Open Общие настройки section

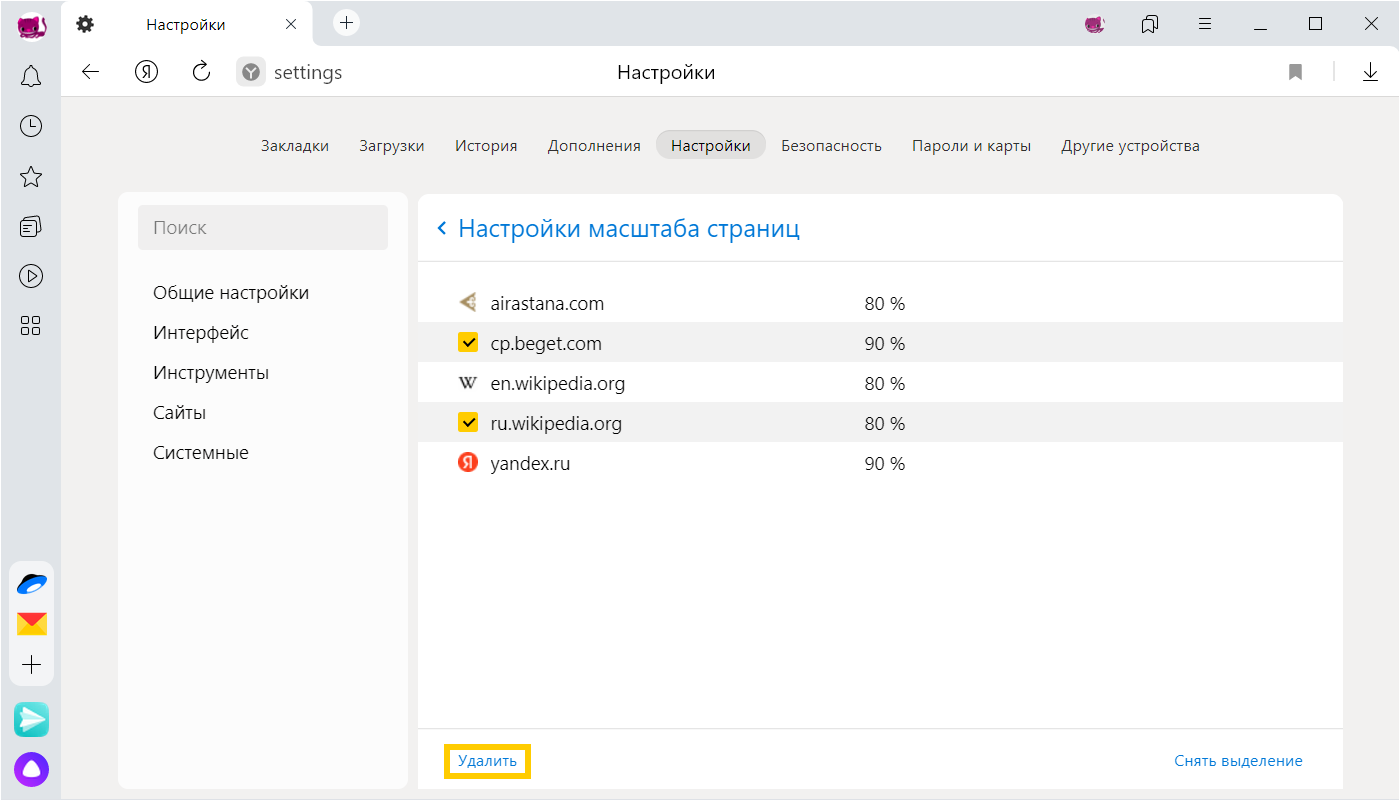click(231, 293)
